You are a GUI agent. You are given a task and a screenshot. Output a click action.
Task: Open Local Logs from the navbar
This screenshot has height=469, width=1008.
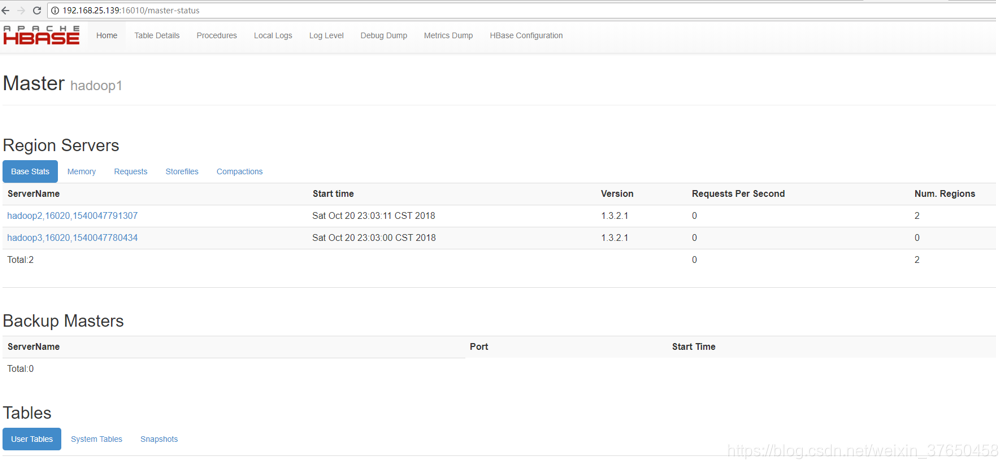[273, 36]
